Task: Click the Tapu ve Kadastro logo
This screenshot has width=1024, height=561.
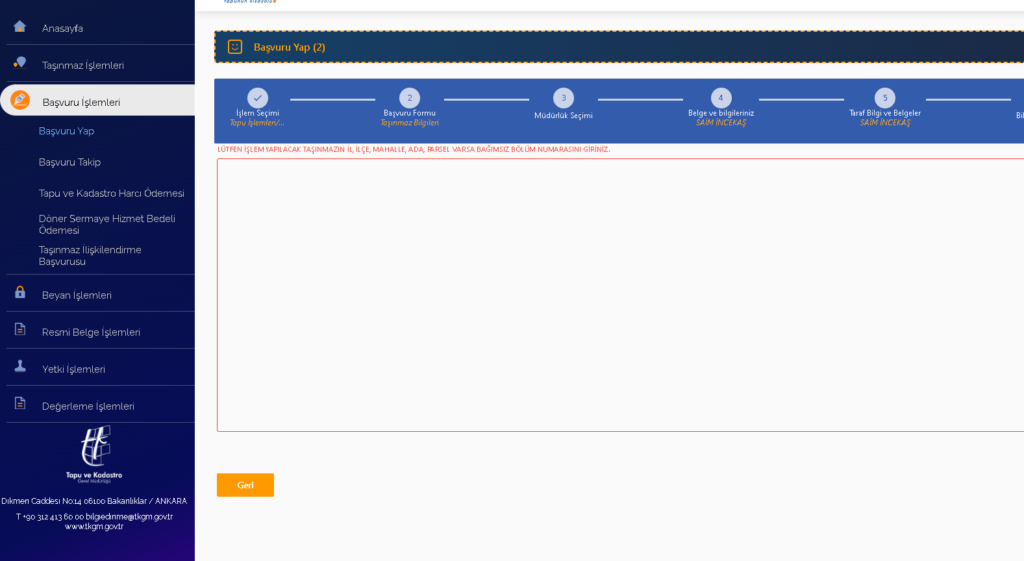Action: (x=95, y=455)
